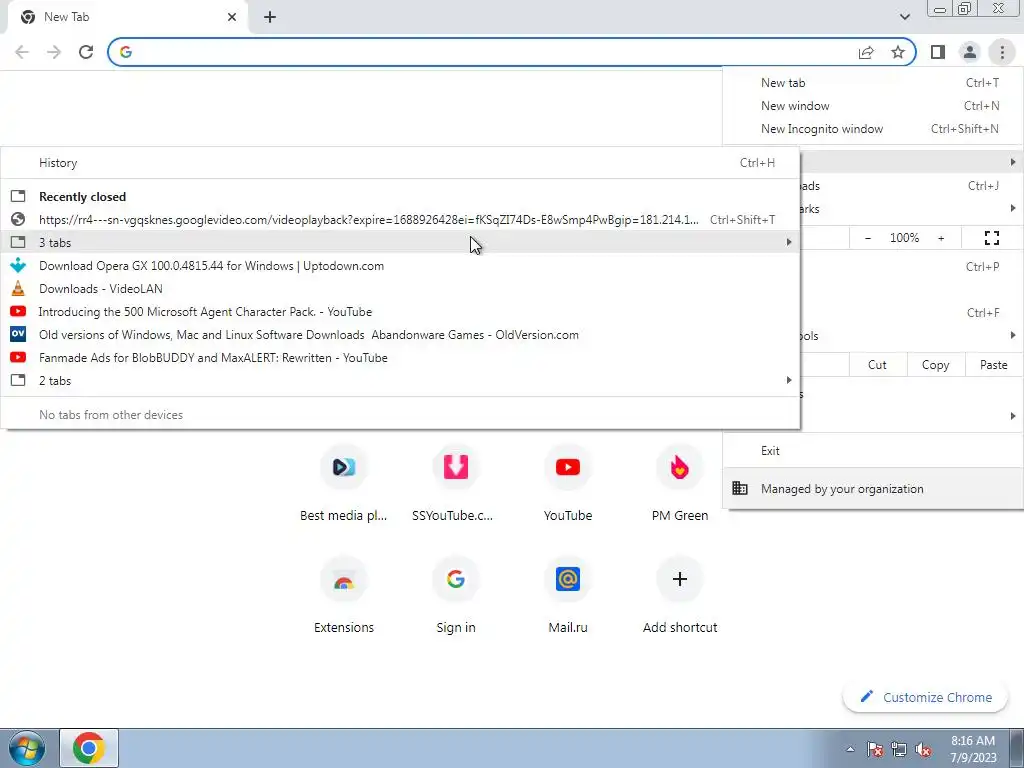Viewport: 1024px width, 768px height.
Task: Bookmark this tab with the star icon
Action: pyautogui.click(x=898, y=52)
